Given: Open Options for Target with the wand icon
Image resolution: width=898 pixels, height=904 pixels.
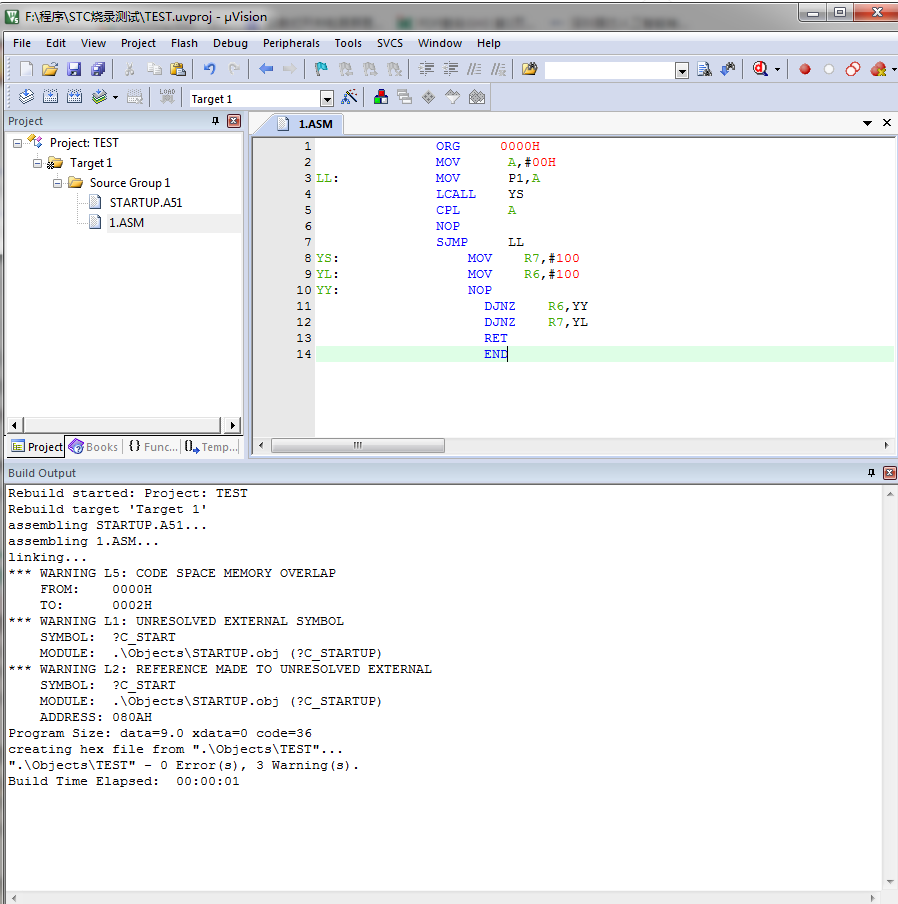Looking at the screenshot, I should (349, 97).
